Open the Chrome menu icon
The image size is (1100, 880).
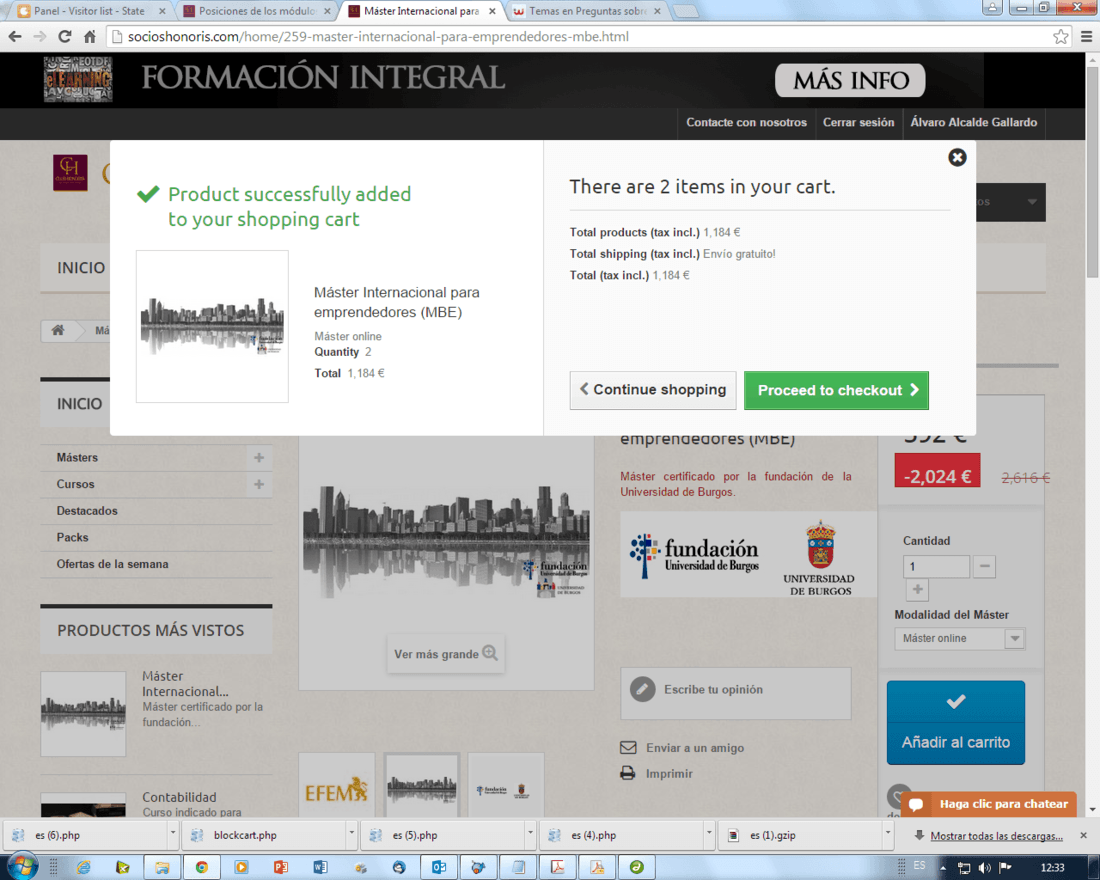[1086, 36]
